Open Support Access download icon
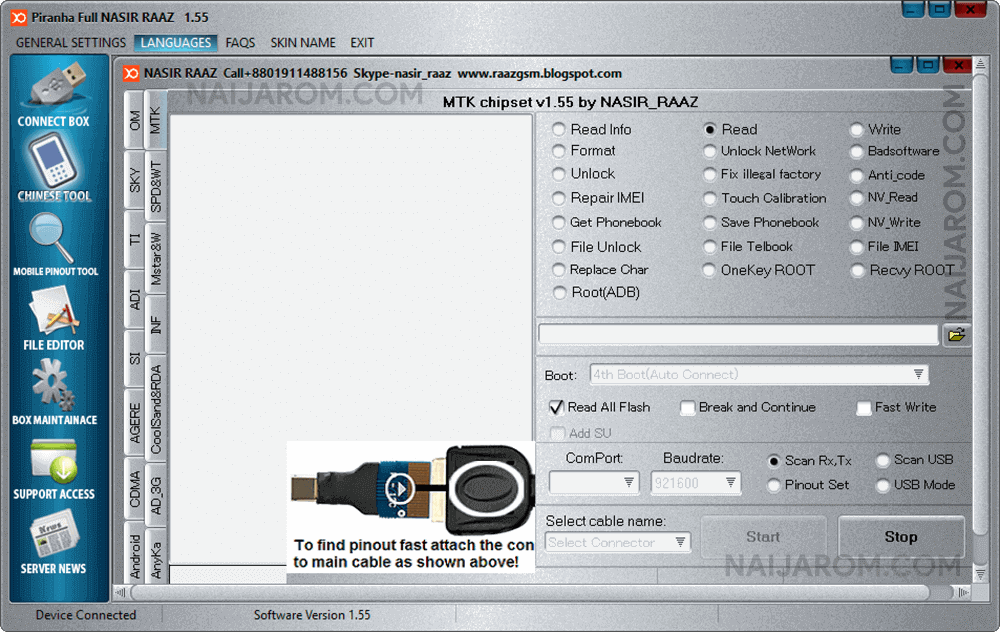1000x632 pixels. (x=54, y=460)
